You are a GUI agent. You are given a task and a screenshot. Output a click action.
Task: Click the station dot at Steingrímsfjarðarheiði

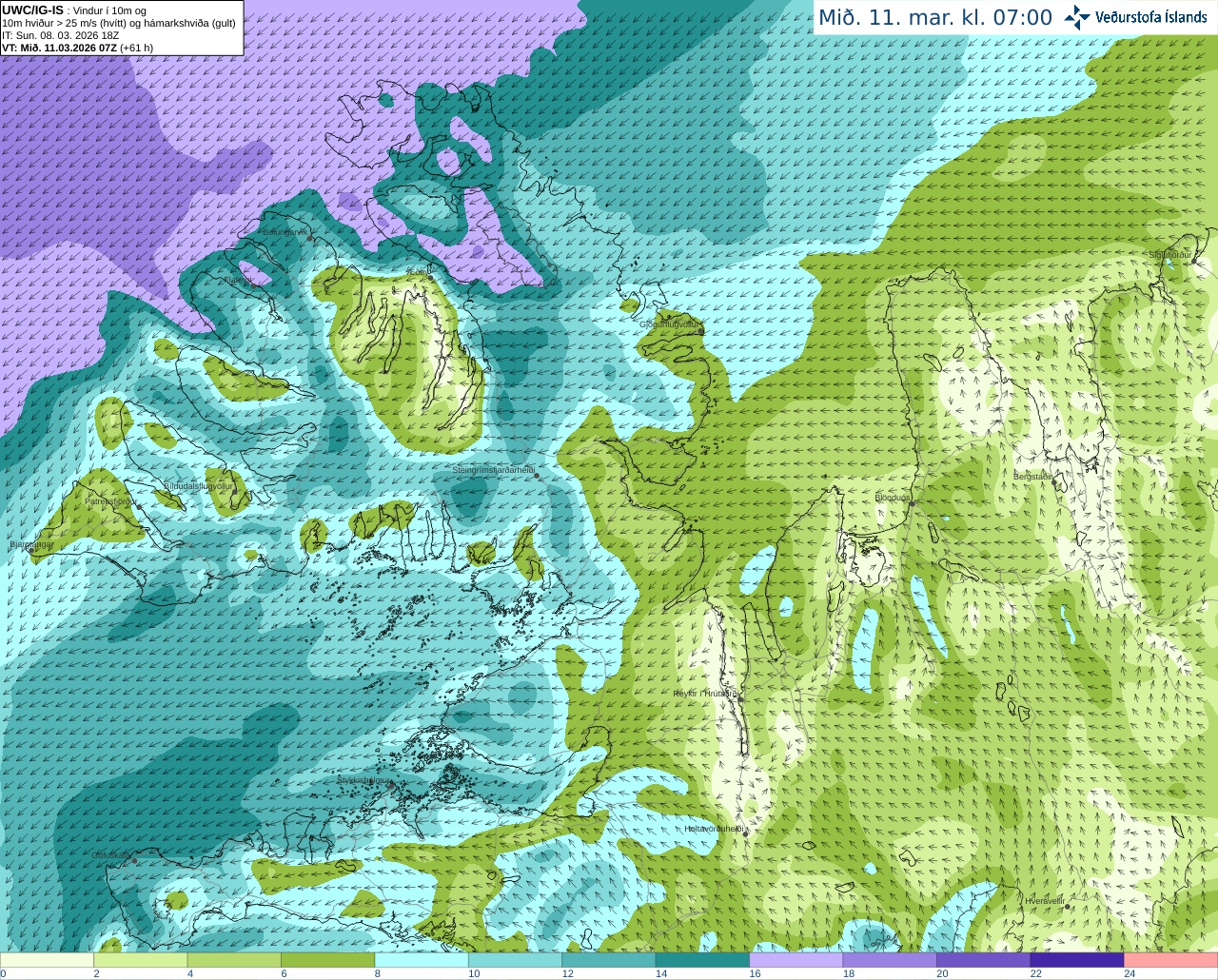[537, 475]
